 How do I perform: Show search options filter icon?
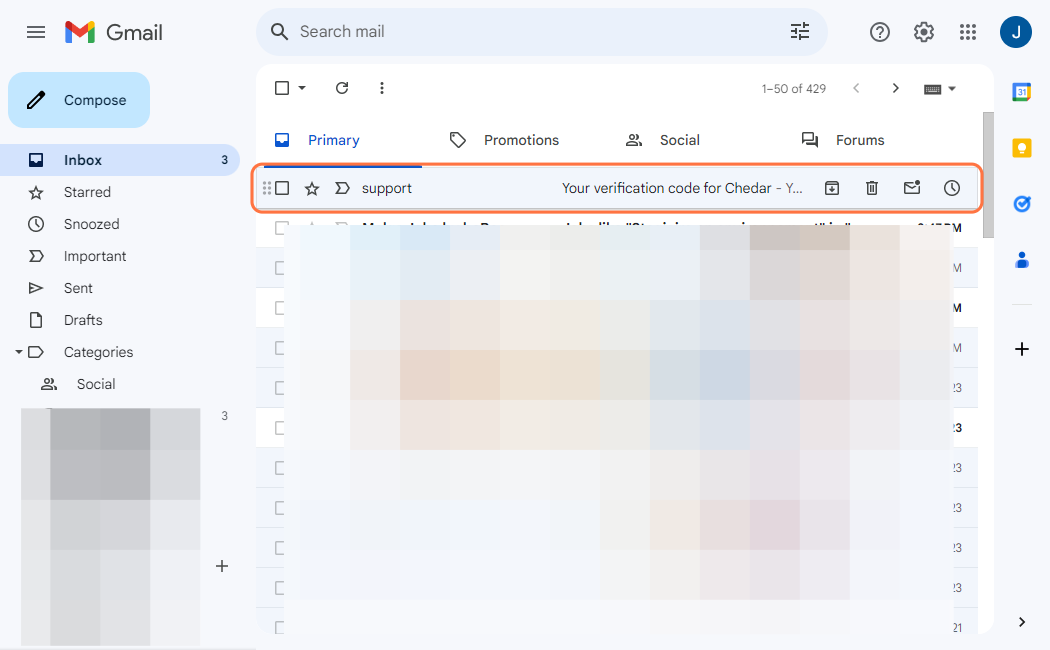(x=800, y=31)
